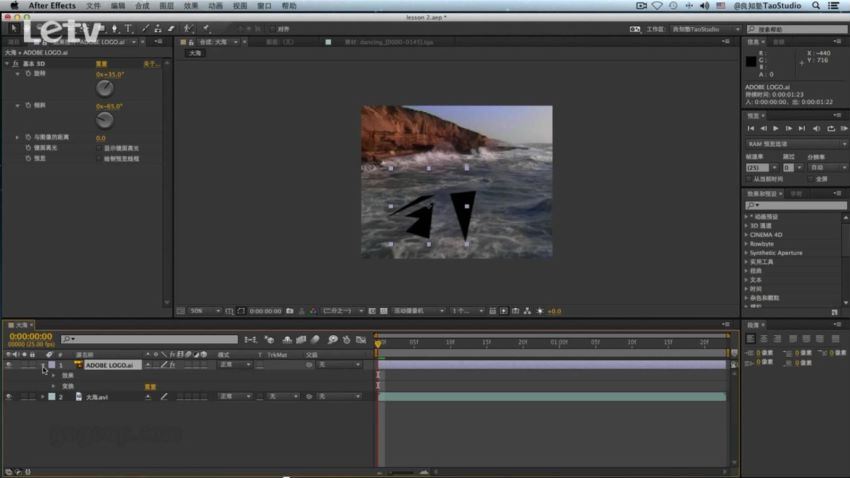
Task: Open After Effects application menu
Action: click(52, 5)
